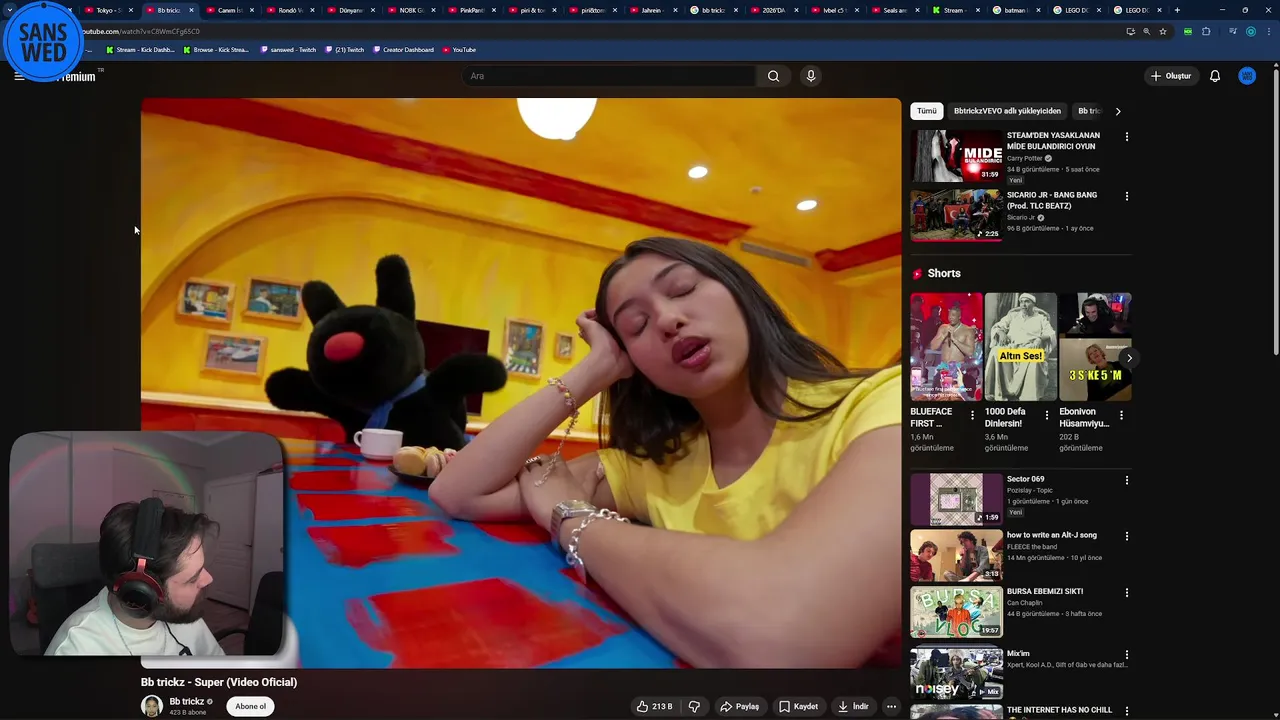Viewport: 1280px width, 720px height.
Task: Open the Browse - Kick Stream bookmark
Action: 216,50
